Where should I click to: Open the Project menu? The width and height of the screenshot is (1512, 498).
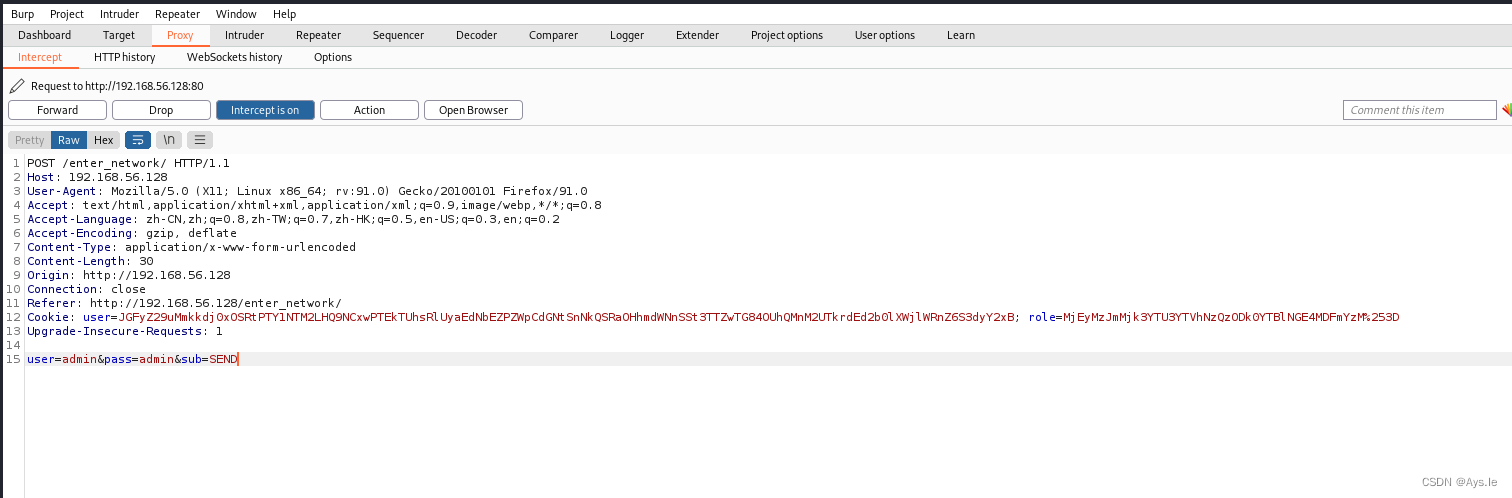(x=67, y=14)
